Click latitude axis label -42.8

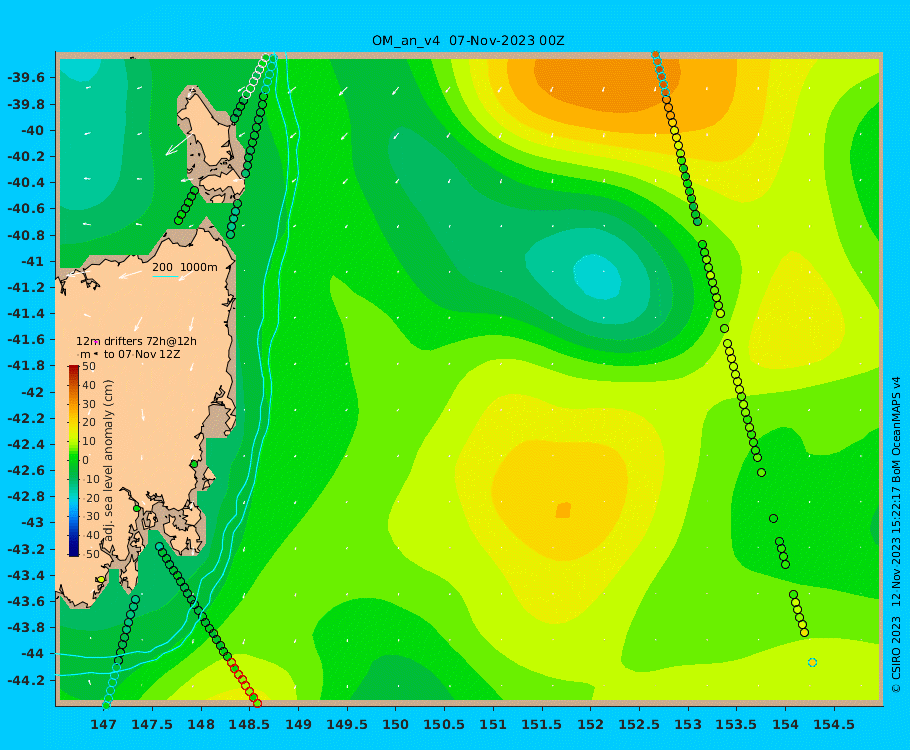pos(25,496)
